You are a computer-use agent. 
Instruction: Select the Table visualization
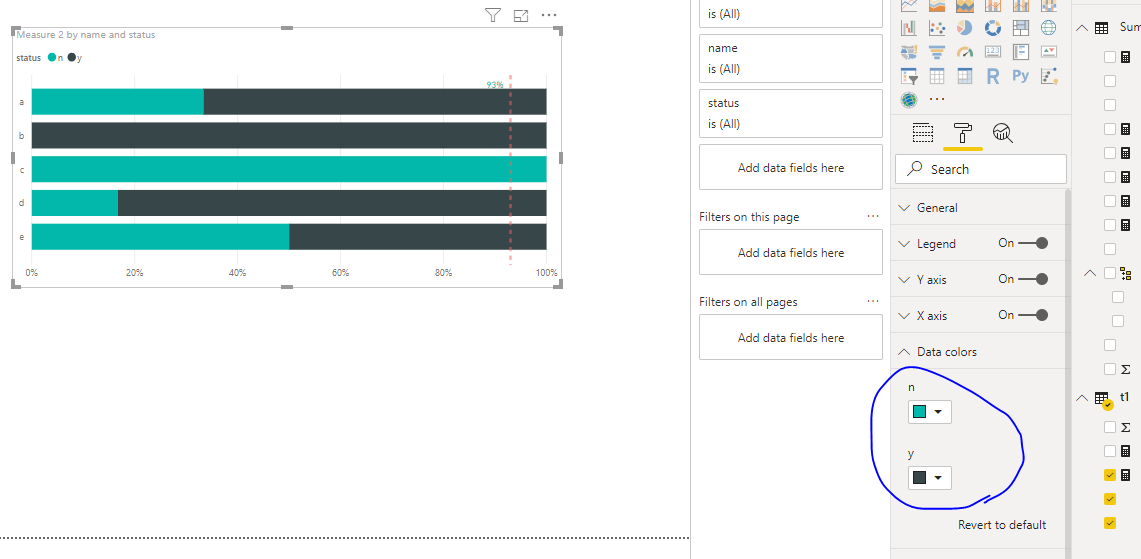tap(937, 76)
